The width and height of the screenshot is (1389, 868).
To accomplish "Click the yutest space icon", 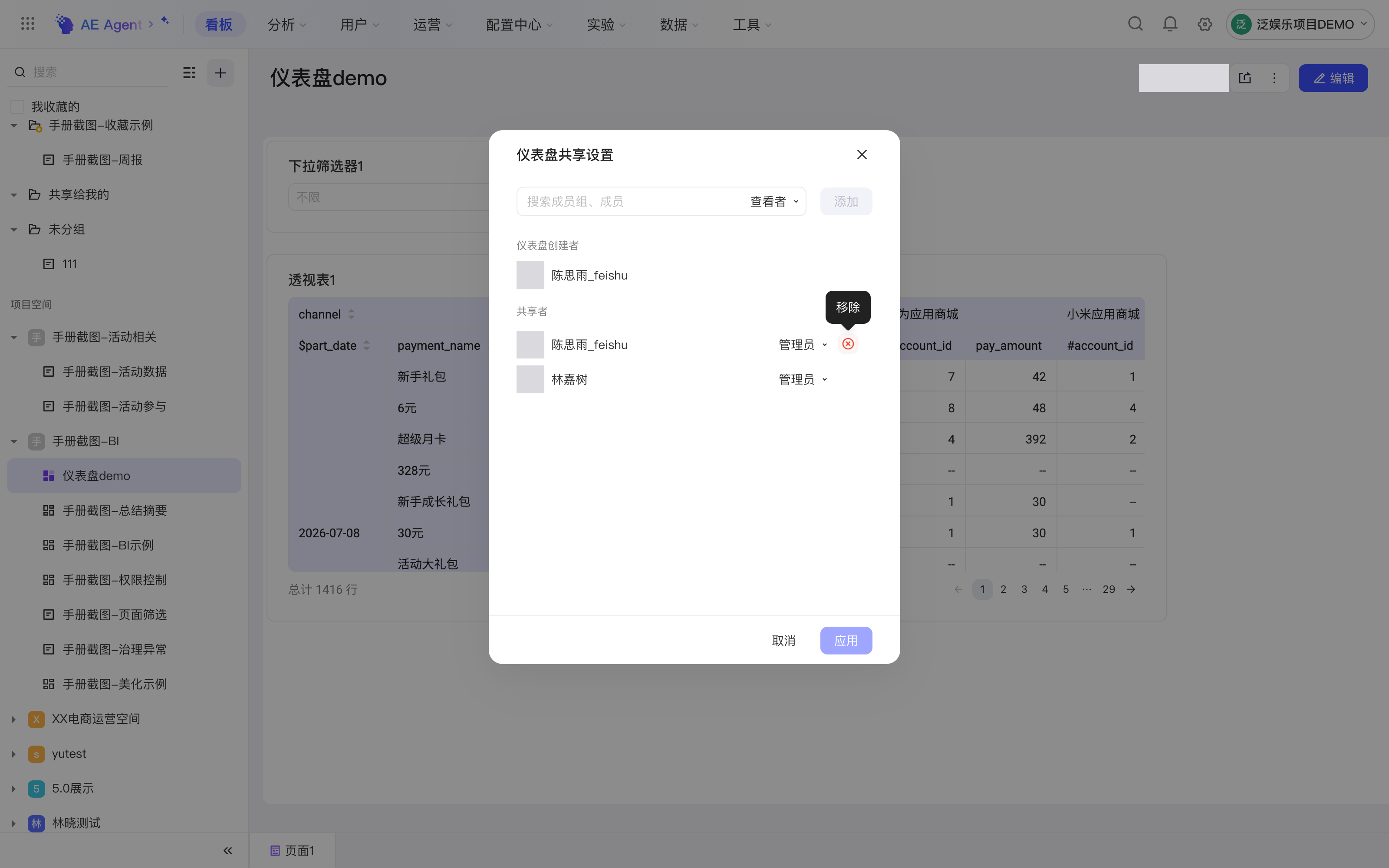I will (36, 754).
